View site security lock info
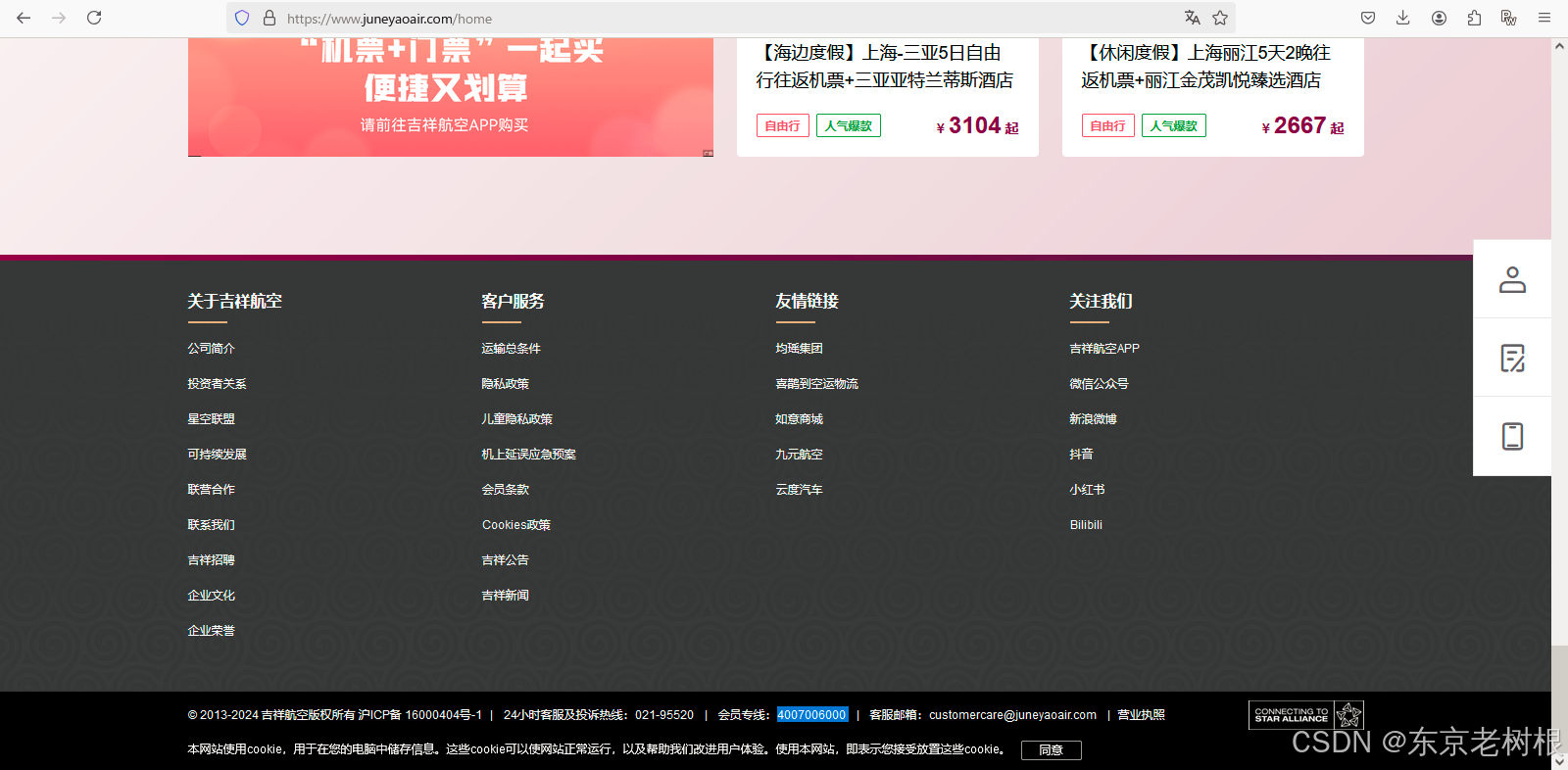 (x=269, y=18)
